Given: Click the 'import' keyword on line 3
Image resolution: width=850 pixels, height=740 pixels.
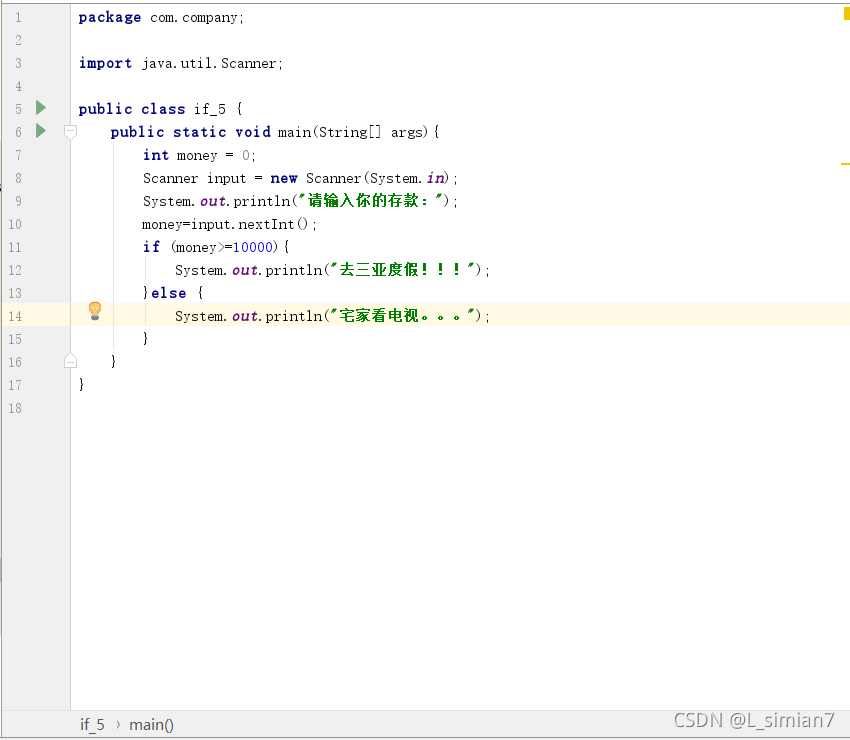Looking at the screenshot, I should (105, 63).
